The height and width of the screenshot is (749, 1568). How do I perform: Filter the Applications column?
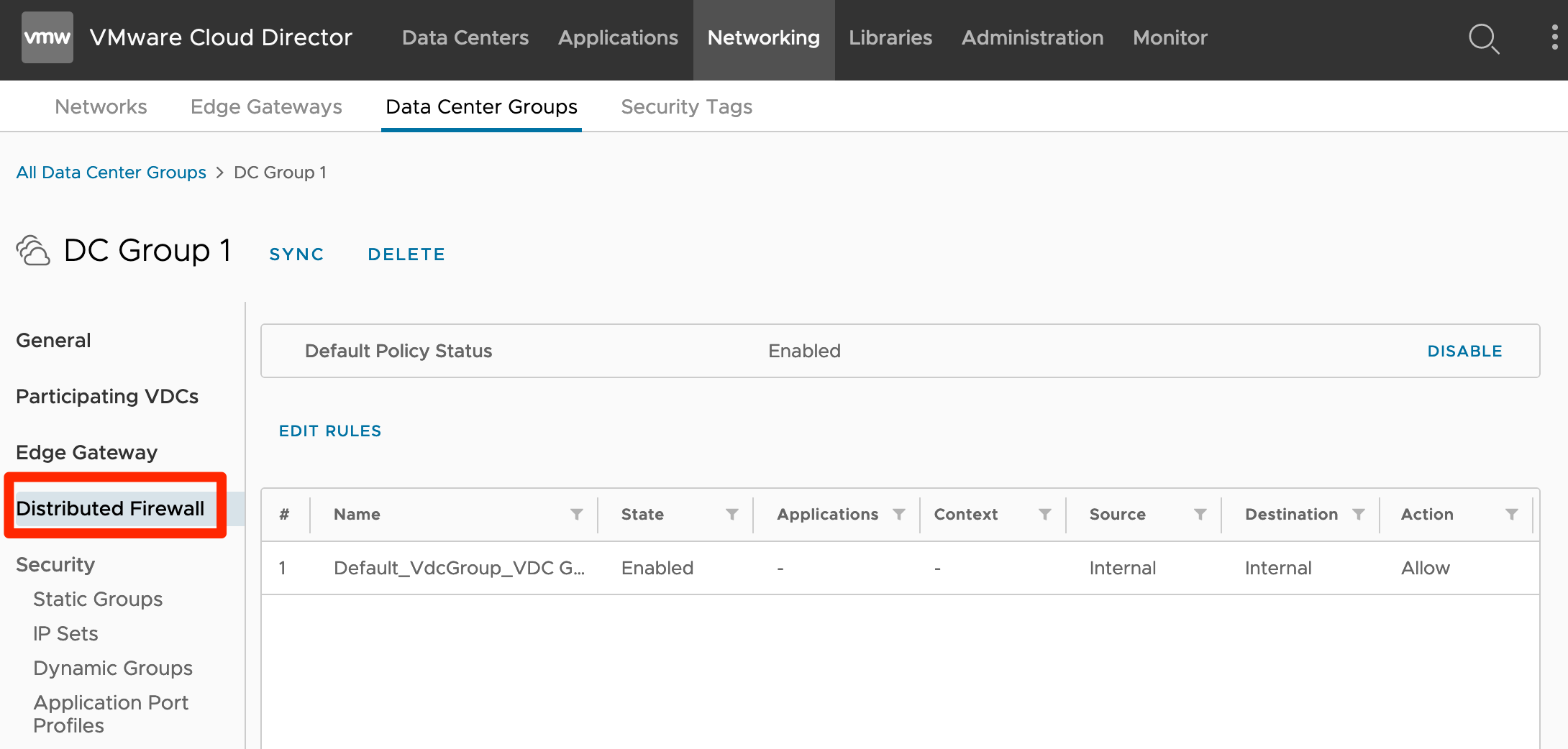(x=899, y=515)
